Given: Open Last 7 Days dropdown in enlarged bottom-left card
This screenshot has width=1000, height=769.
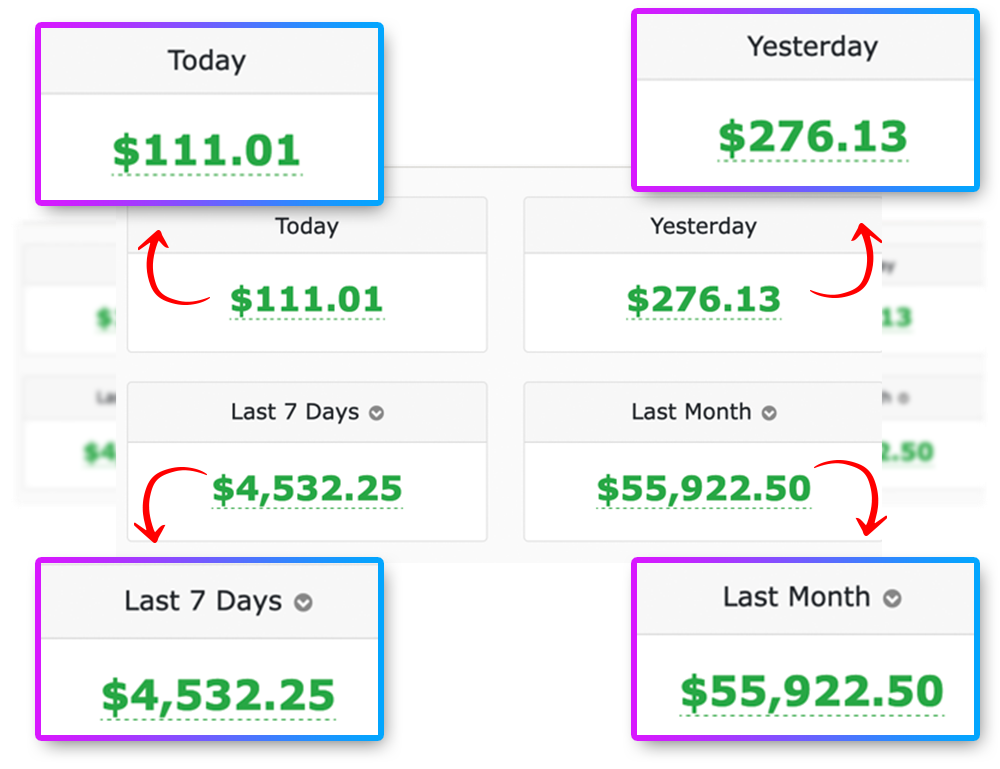Looking at the screenshot, I should [302, 603].
